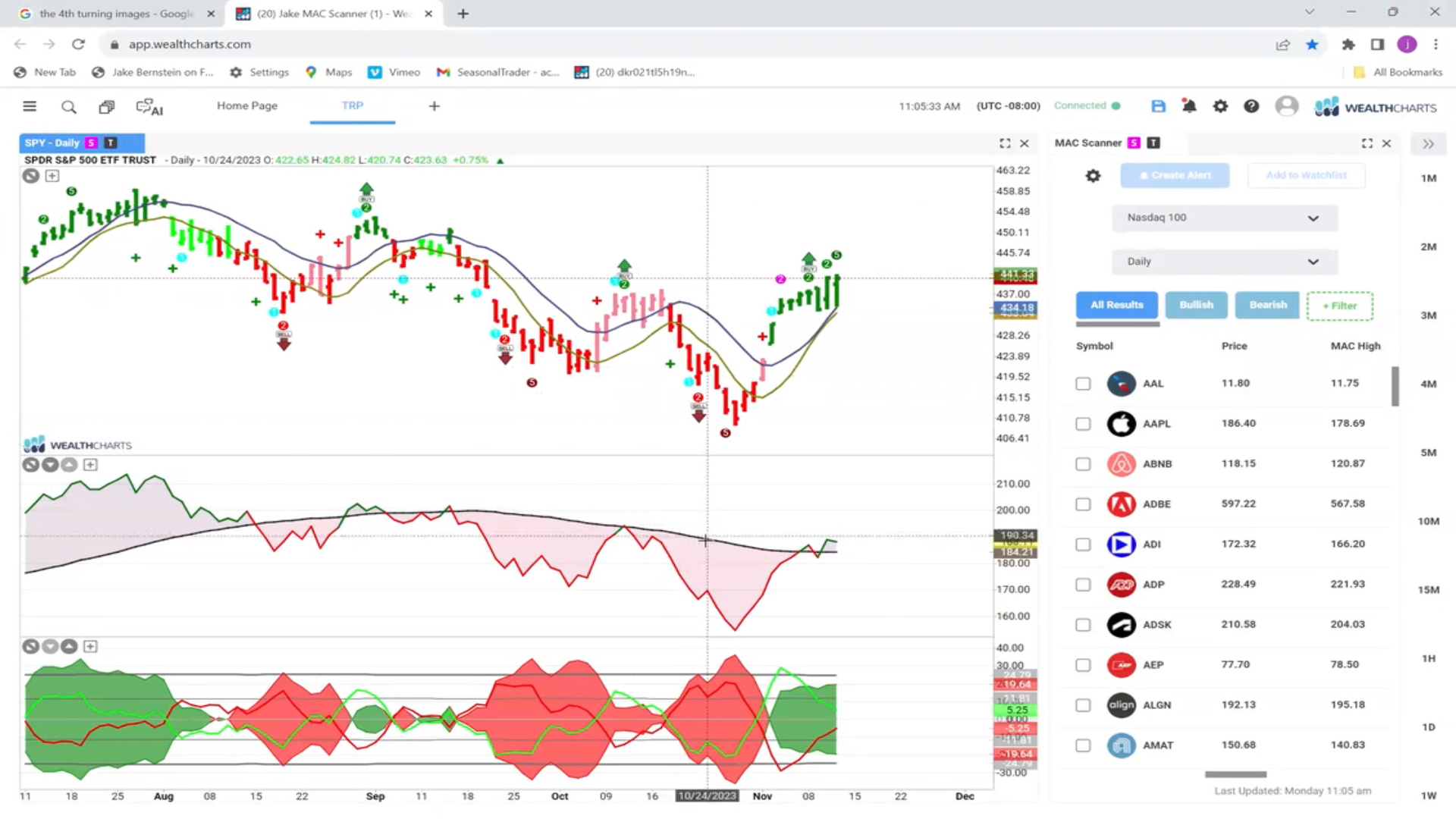This screenshot has height=819, width=1456.
Task: Open the Nasdaq 100 universe dropdown
Action: point(1224,218)
